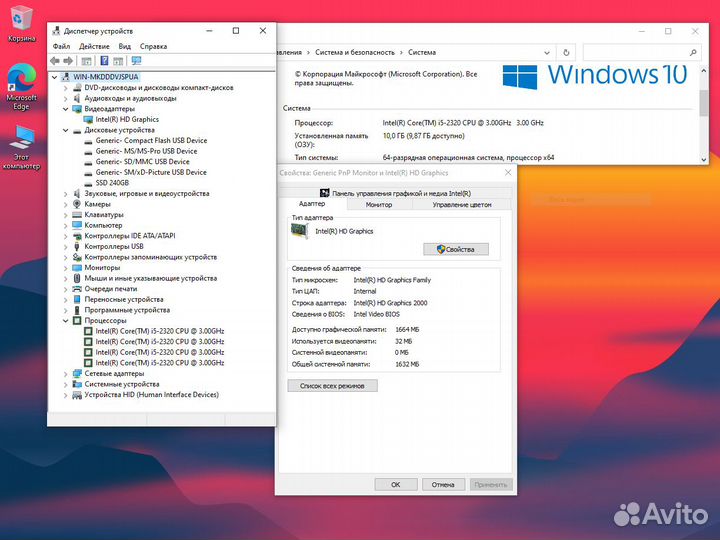This screenshot has height=540, width=720.
Task: Click scroll up arrow in System window
Action: pos(704,71)
